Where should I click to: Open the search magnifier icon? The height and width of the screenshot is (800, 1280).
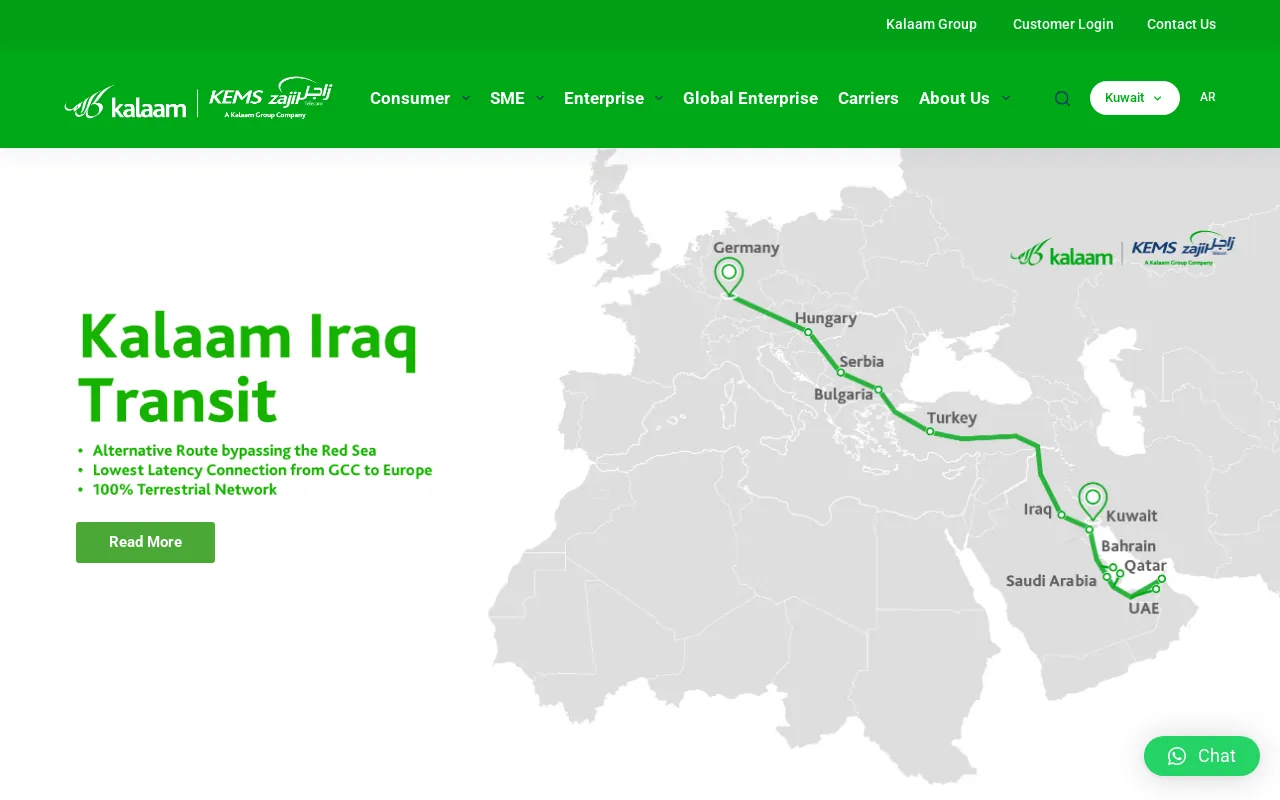click(x=1062, y=98)
